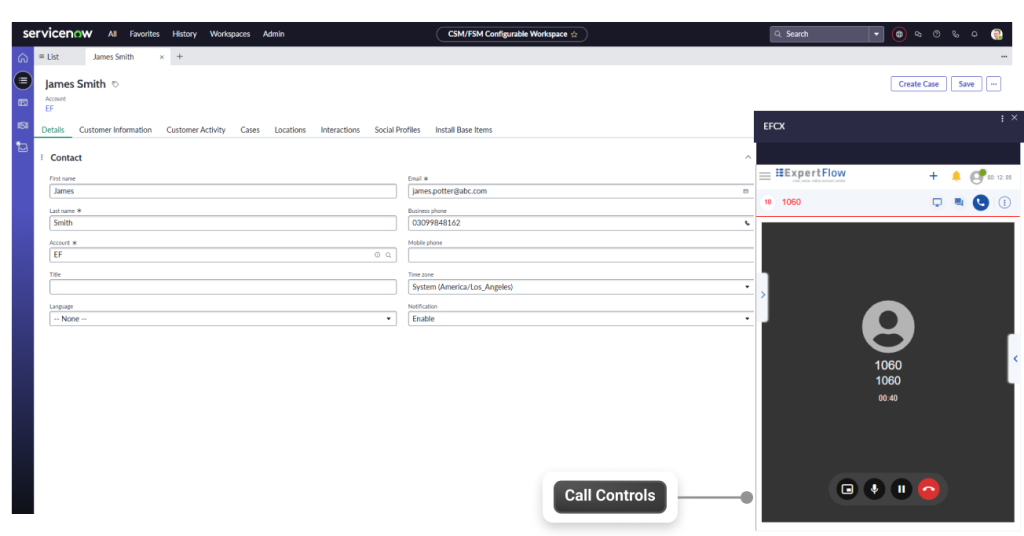Toggle picture-in-picture in call controls

pos(848,489)
